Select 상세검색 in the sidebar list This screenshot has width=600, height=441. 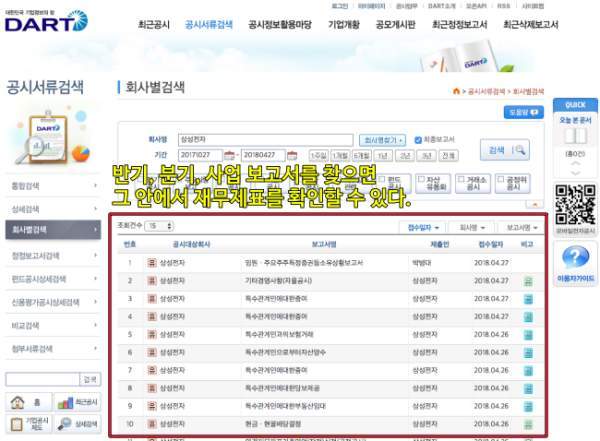click(53, 209)
